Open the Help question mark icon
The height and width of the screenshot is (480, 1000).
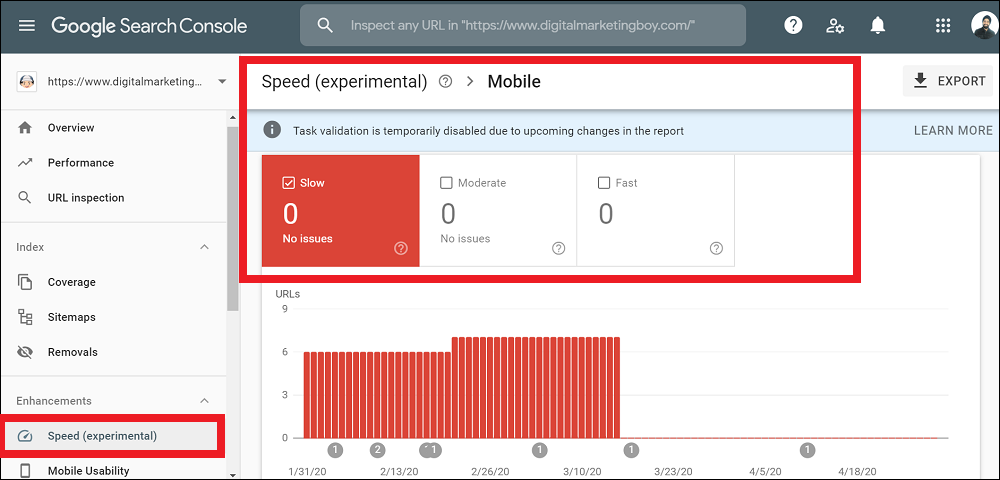click(x=793, y=25)
